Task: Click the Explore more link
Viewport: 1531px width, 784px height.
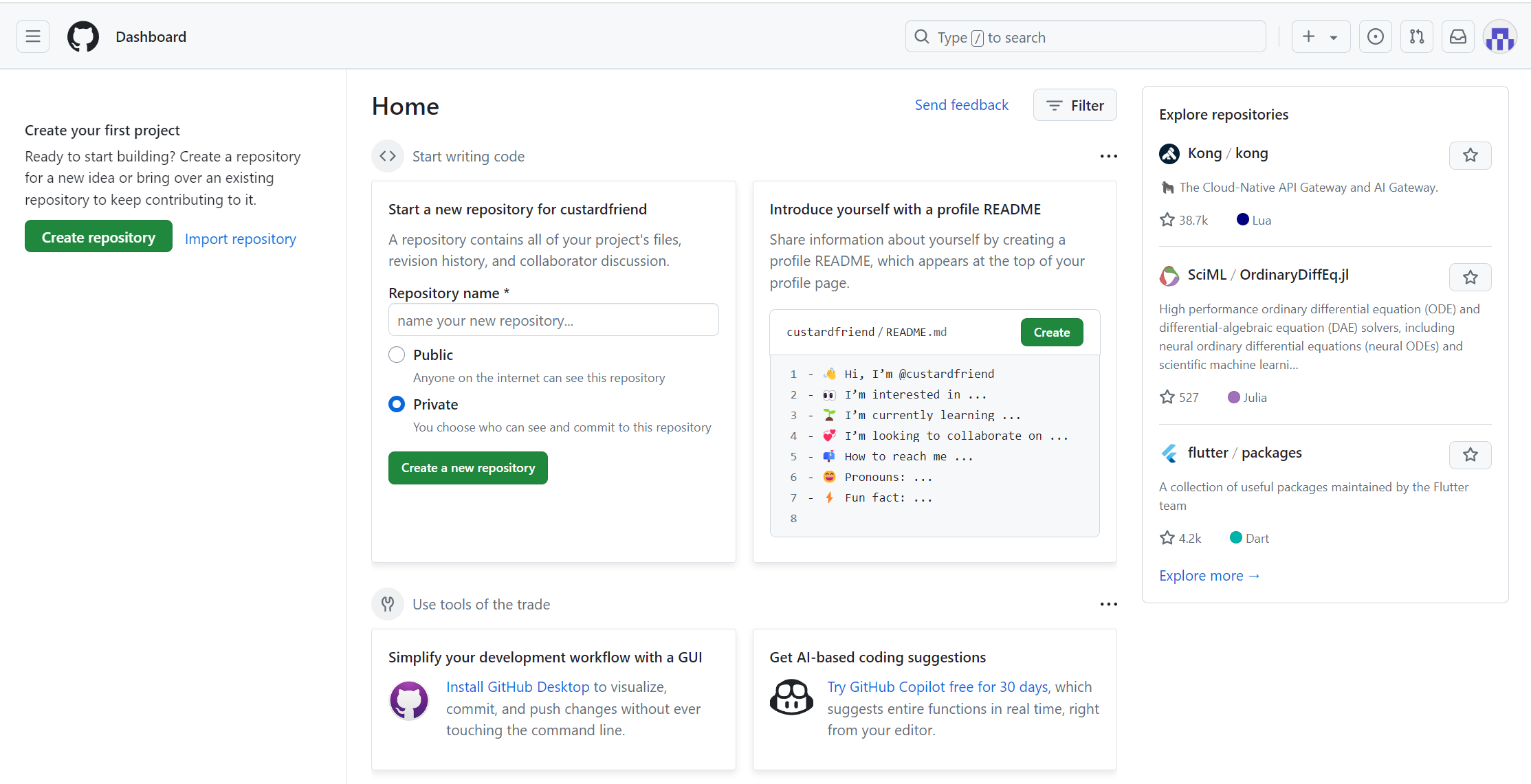Action: tap(1209, 576)
